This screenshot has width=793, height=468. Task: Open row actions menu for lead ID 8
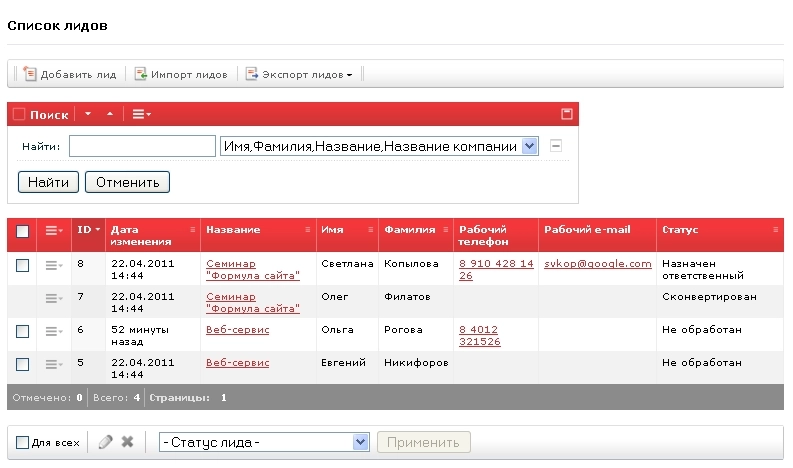(x=54, y=265)
